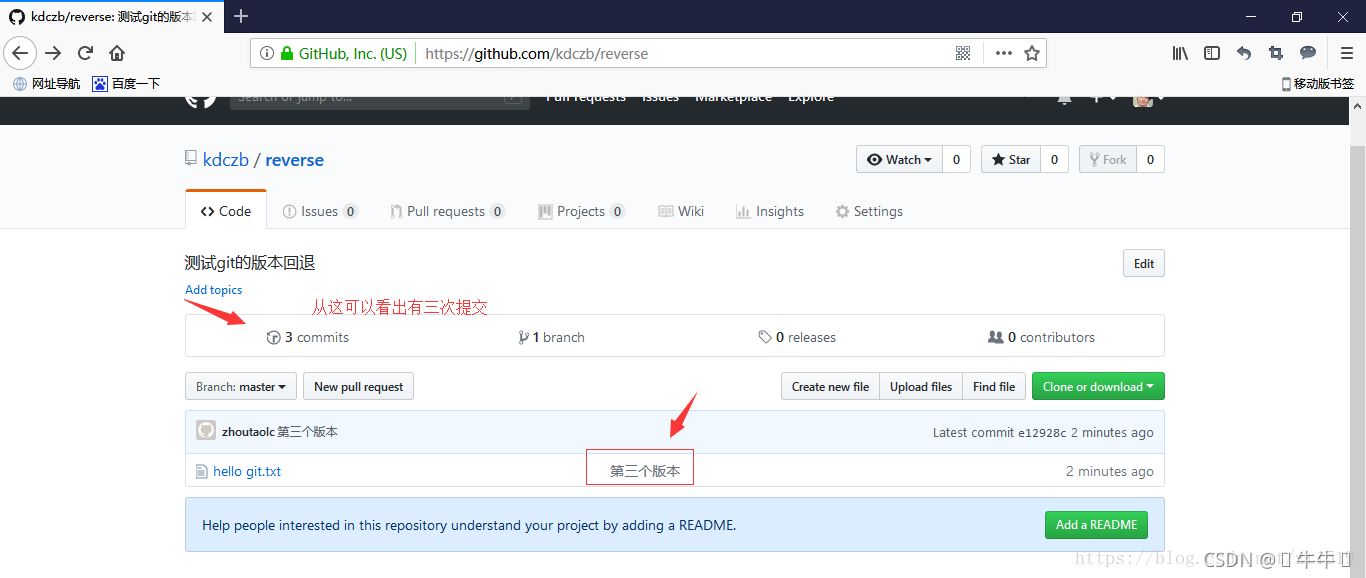Click the Upload files button
Screen dimensions: 1366x578
pos(921,386)
